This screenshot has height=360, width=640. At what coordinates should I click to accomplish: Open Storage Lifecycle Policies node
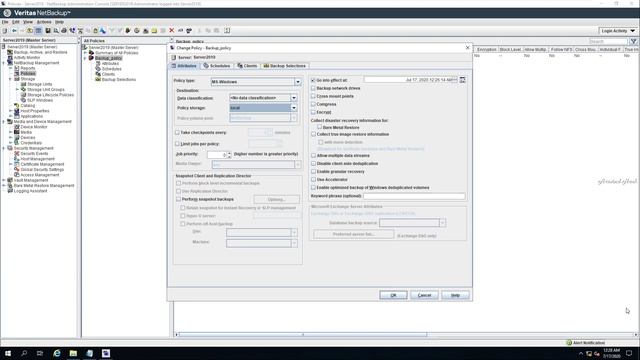tap(50, 95)
